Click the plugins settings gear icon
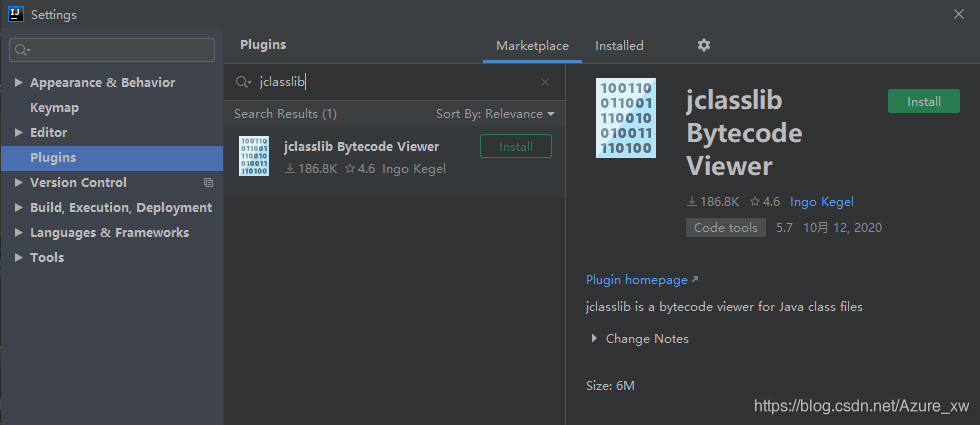This screenshot has height=425, width=980. pyautogui.click(x=704, y=45)
